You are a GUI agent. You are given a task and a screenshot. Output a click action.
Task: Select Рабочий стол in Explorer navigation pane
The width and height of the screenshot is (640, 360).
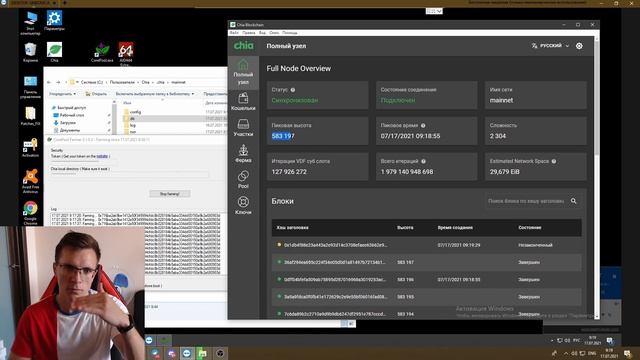tap(72, 116)
